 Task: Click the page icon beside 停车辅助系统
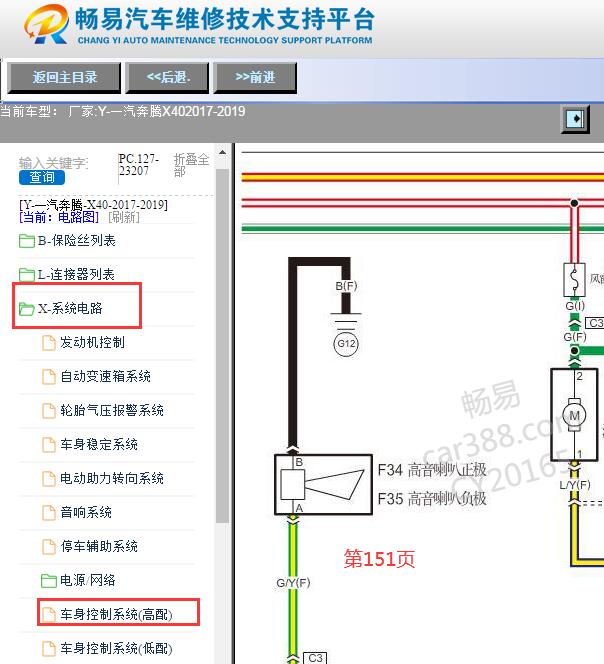point(49,546)
